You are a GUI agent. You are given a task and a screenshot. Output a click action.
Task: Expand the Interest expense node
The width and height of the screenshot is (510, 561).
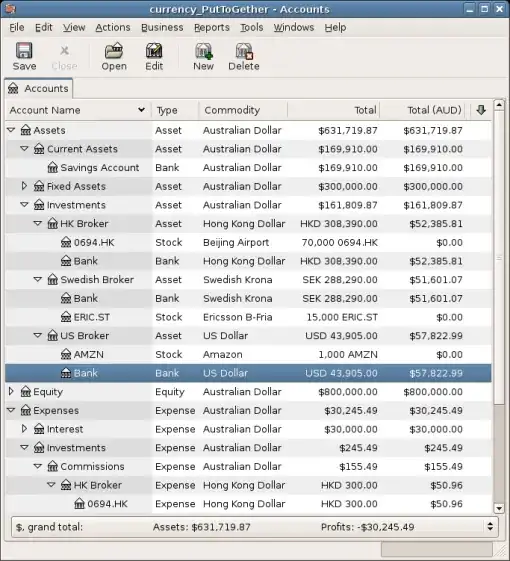[24, 429]
